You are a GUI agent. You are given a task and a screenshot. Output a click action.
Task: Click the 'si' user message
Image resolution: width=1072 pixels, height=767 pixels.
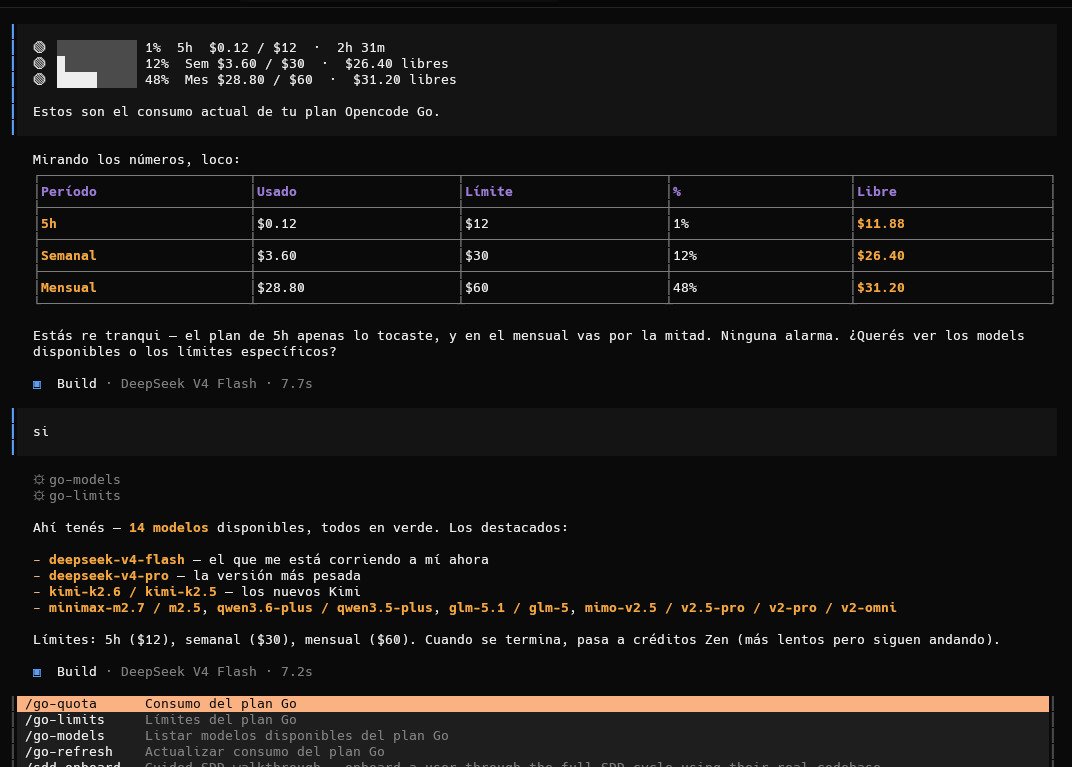(41, 431)
